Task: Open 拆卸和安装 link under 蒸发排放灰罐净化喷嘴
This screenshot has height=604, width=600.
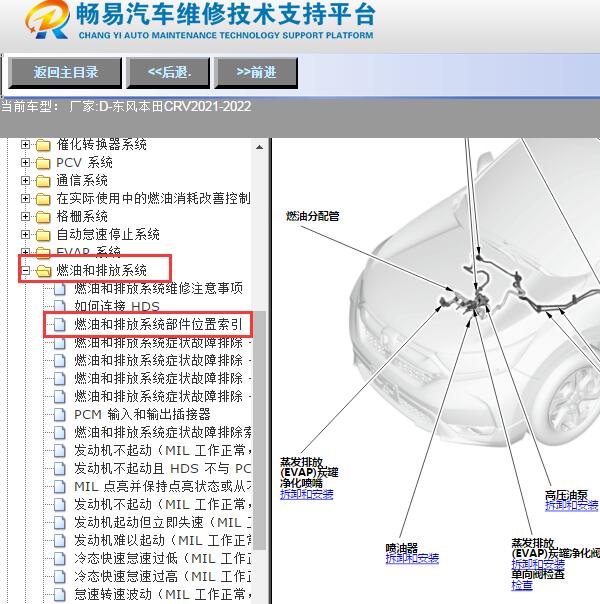Action: click(307, 494)
